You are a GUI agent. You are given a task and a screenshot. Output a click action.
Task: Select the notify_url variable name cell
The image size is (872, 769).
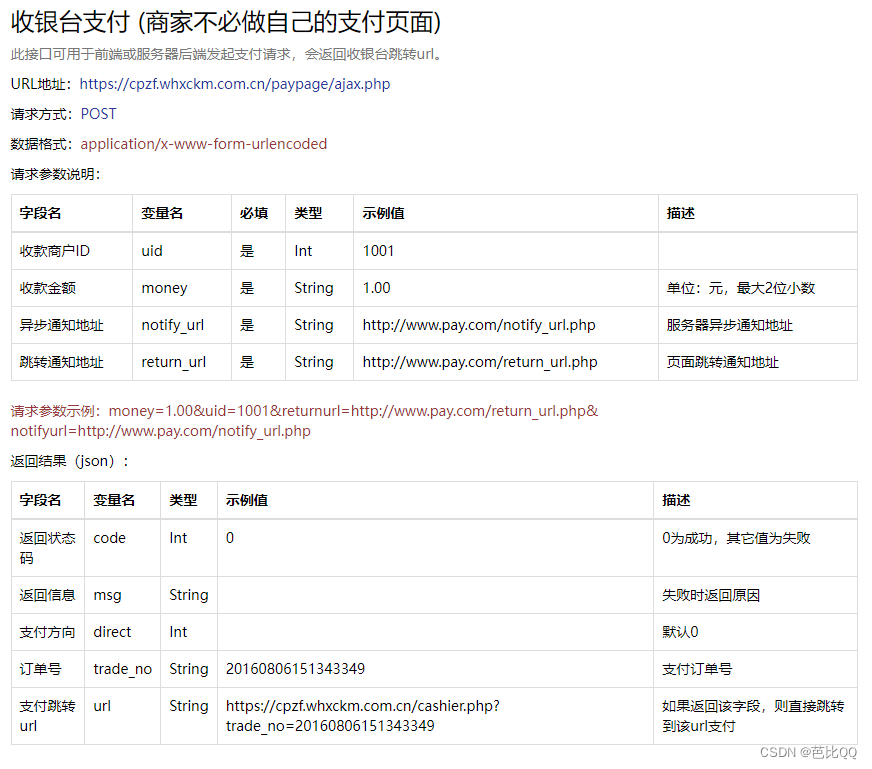(x=182, y=325)
